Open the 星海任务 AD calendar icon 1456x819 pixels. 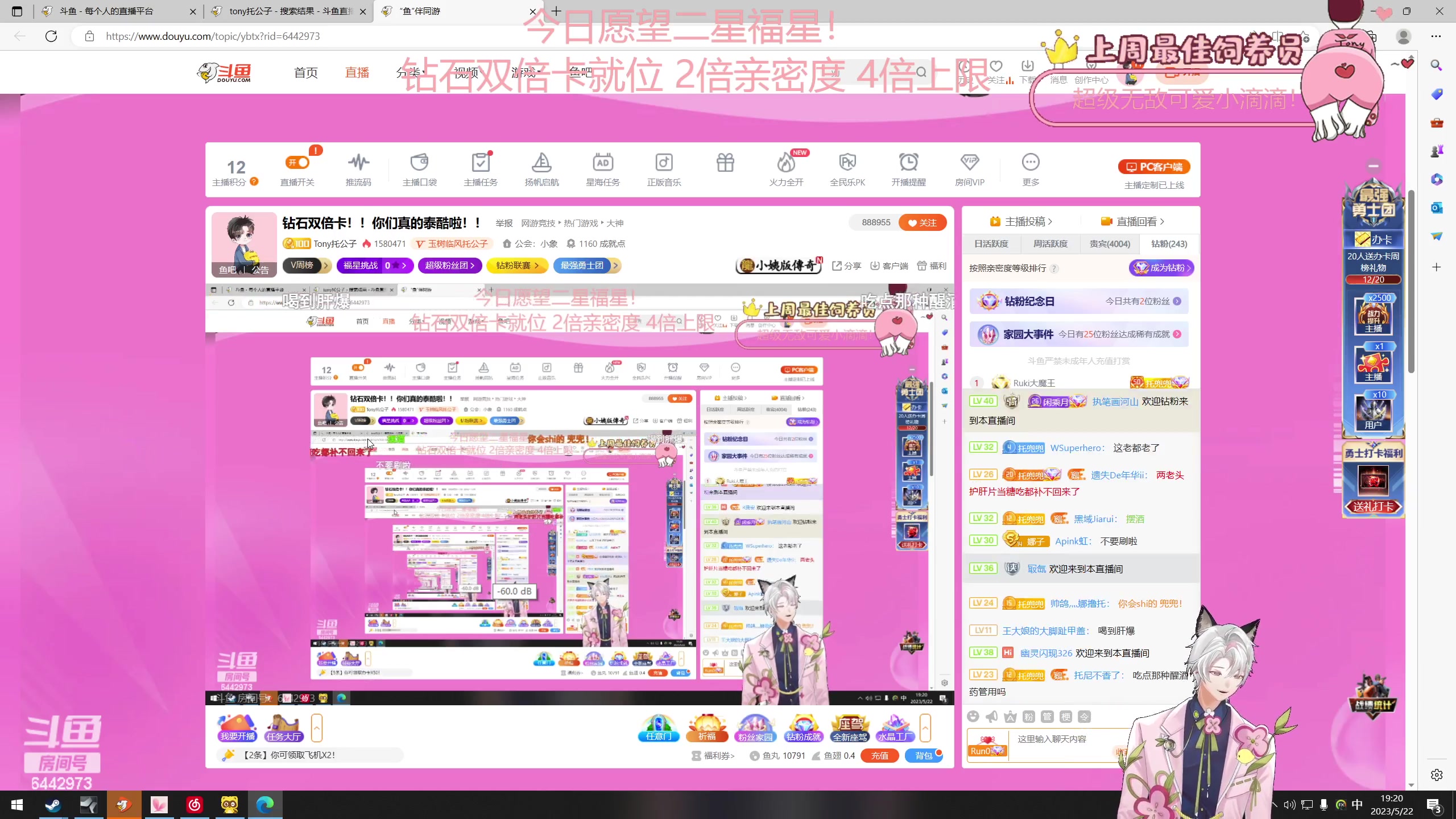[603, 169]
